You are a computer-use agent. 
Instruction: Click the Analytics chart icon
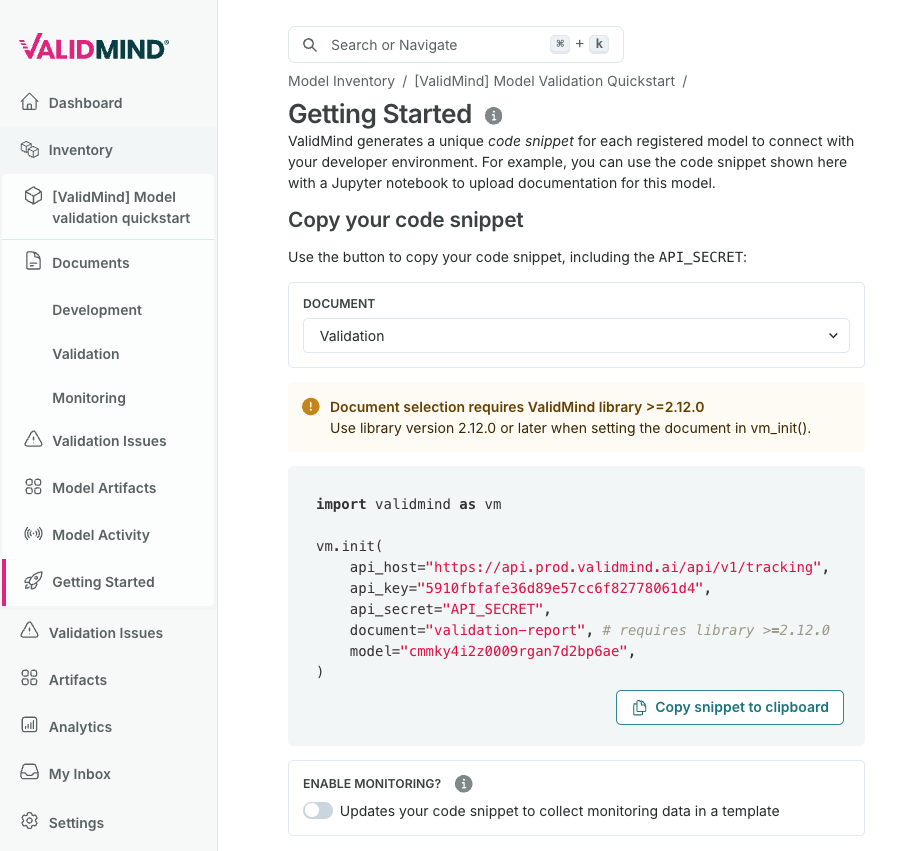click(29, 725)
